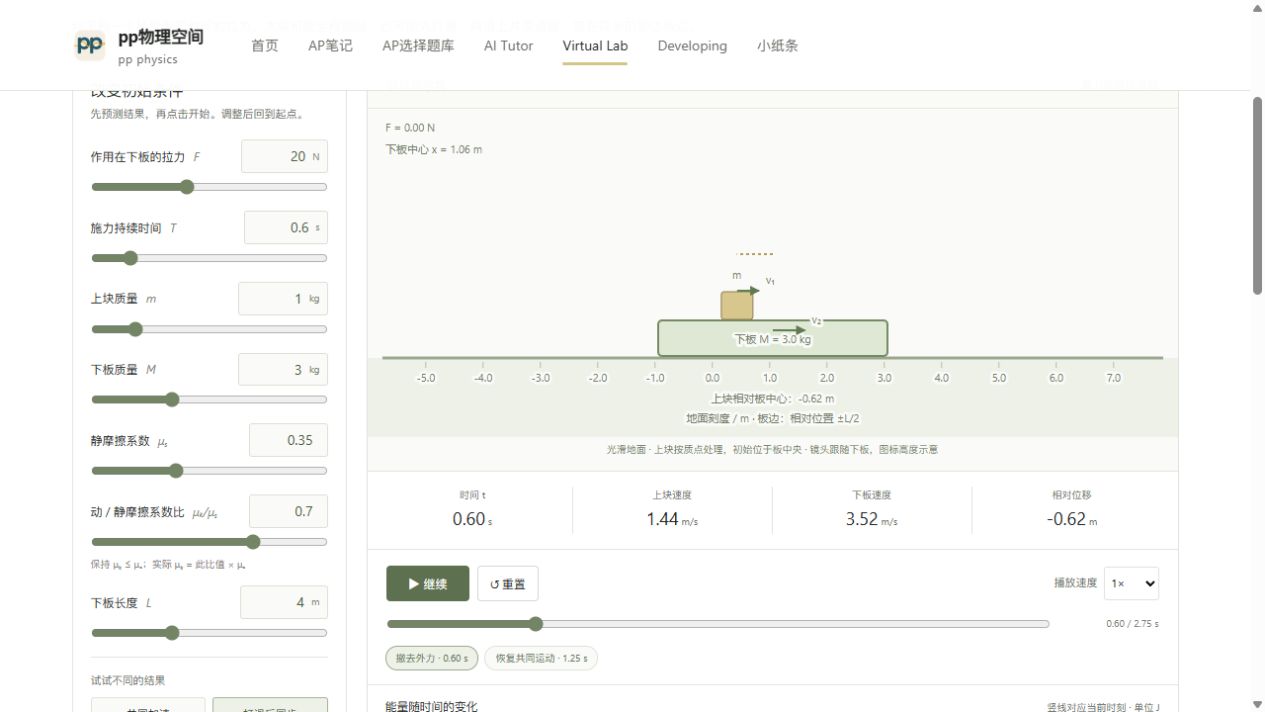1265x712 pixels.
Task: Click the 动/静摩擦系数比 input showing 0.7
Action: coord(288,511)
